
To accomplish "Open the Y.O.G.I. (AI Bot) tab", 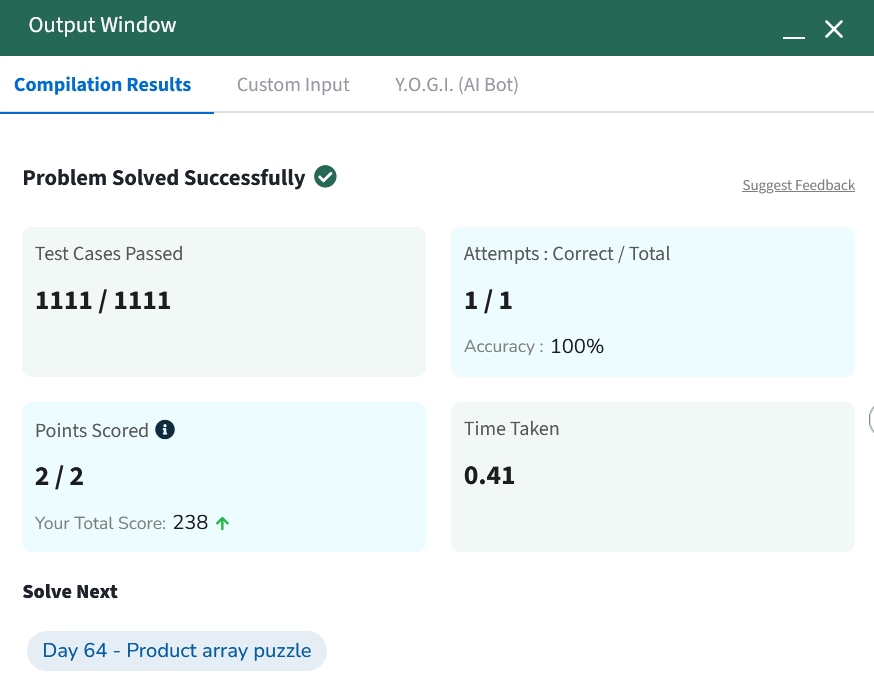I will point(457,85).
